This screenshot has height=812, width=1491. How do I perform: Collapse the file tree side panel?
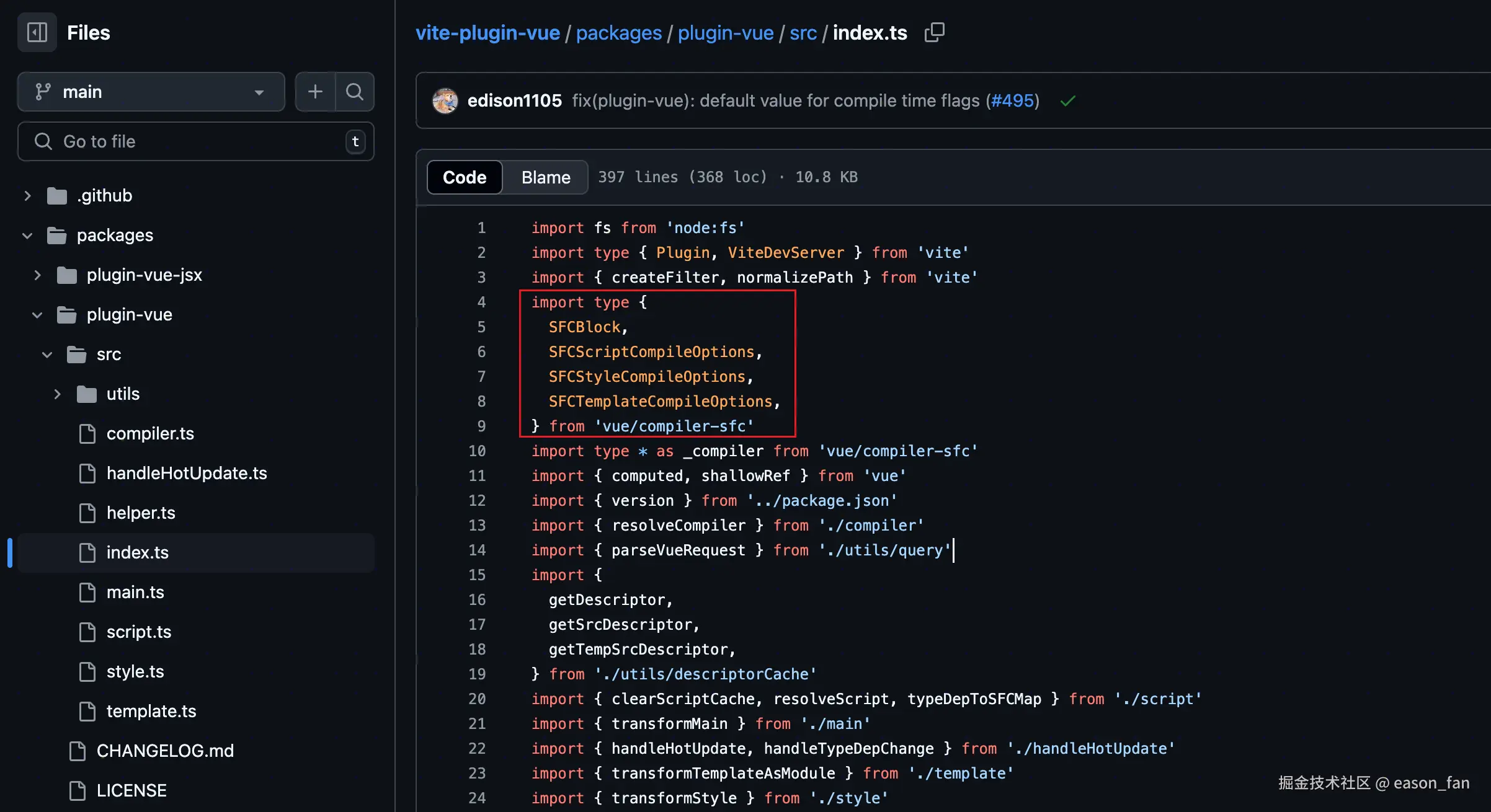click(x=37, y=32)
